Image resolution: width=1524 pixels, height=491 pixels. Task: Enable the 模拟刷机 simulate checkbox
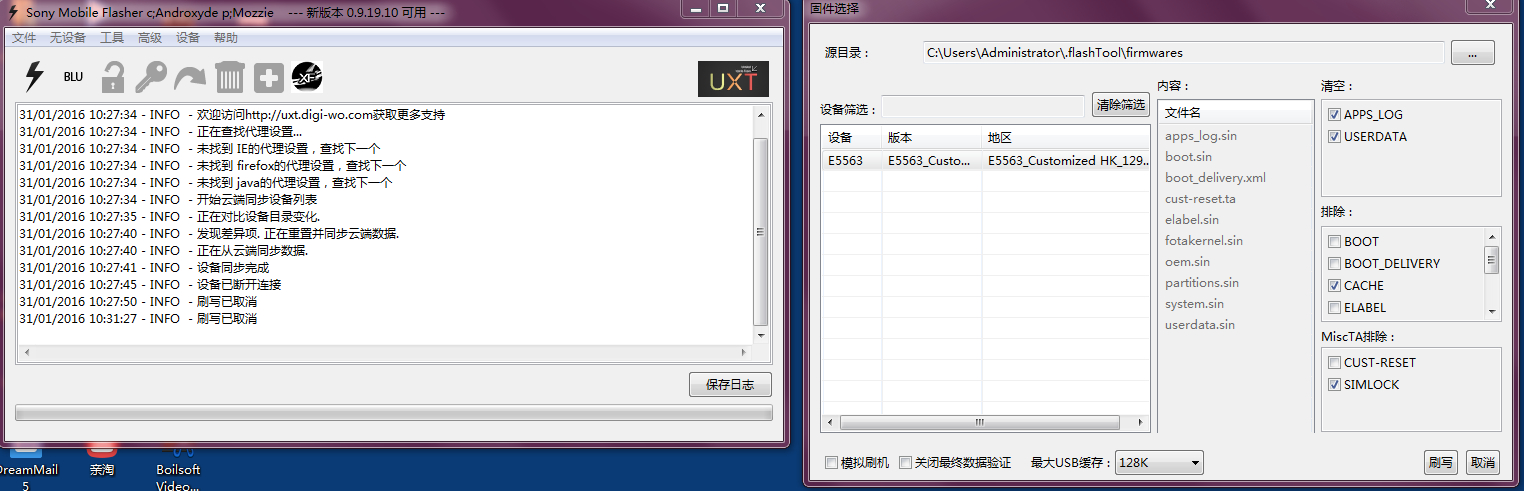coord(831,462)
